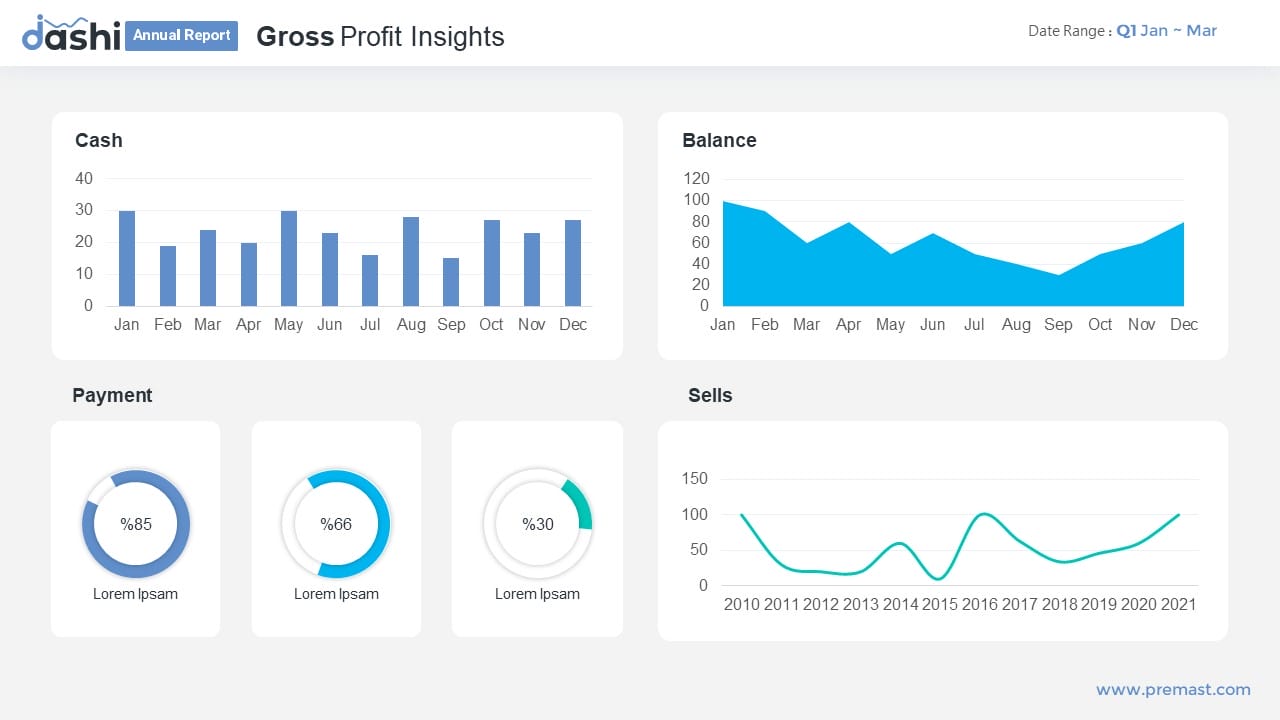Click the Dec bar in Cash chart

(x=573, y=263)
